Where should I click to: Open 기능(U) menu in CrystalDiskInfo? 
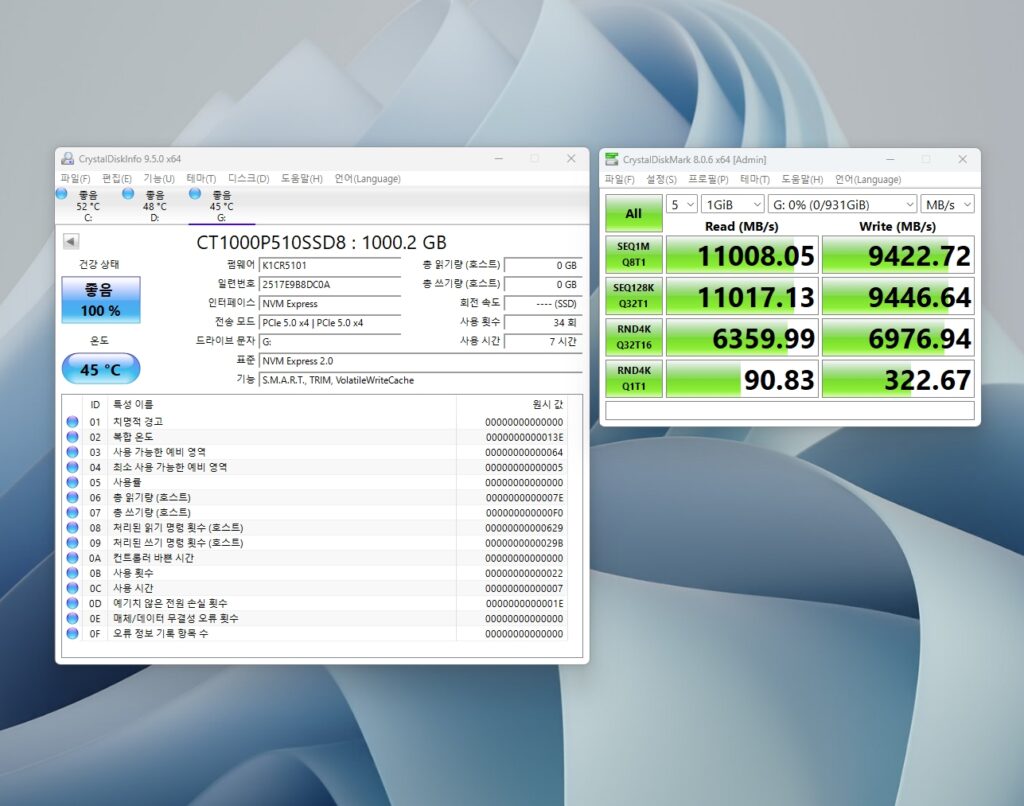click(159, 178)
